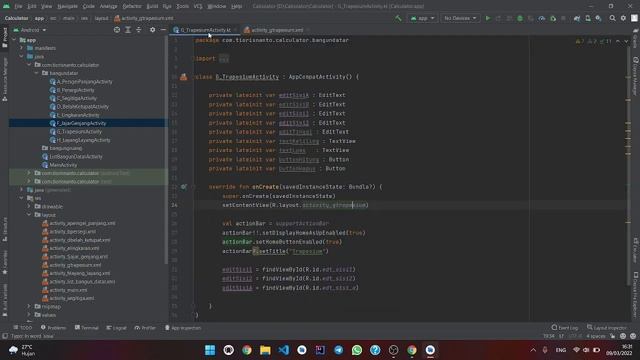Viewport: 640px width, 360px height.
Task: Select F_JajarGenjangActivity file
Action: coord(78,123)
